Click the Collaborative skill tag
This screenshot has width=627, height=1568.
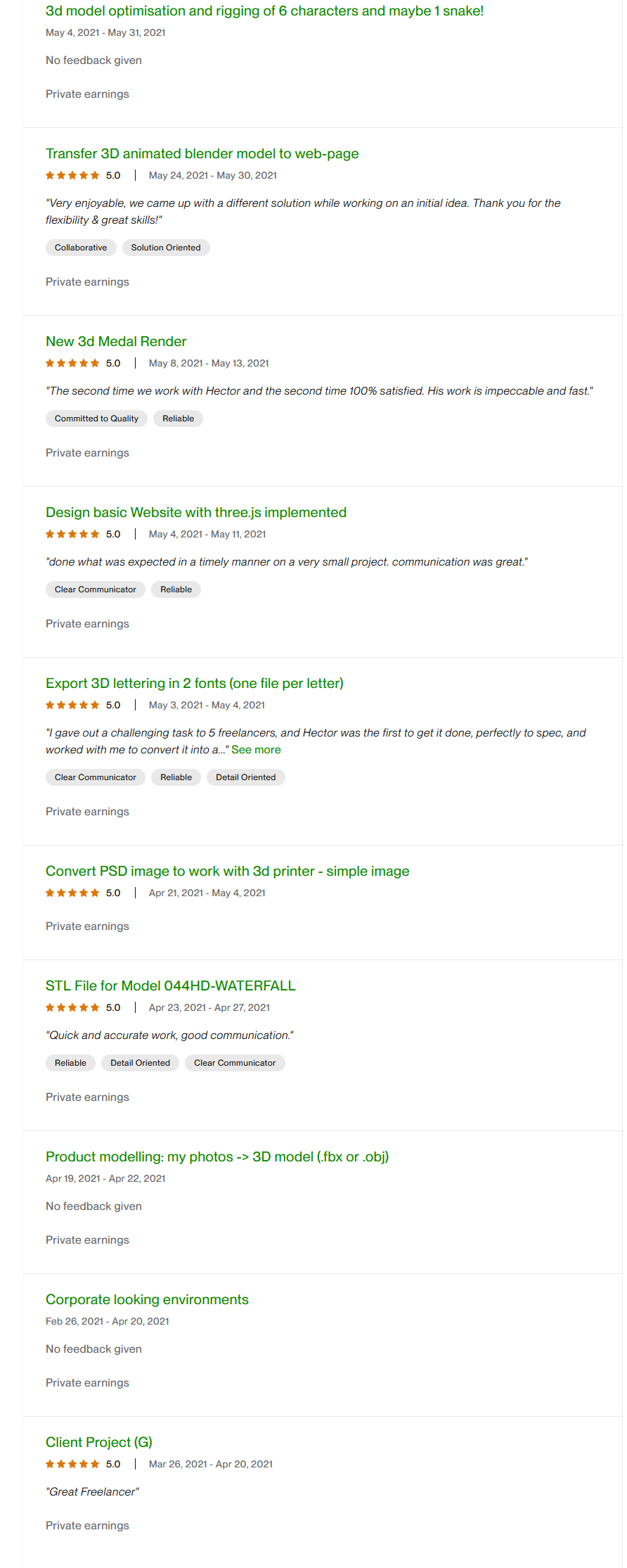(81, 248)
